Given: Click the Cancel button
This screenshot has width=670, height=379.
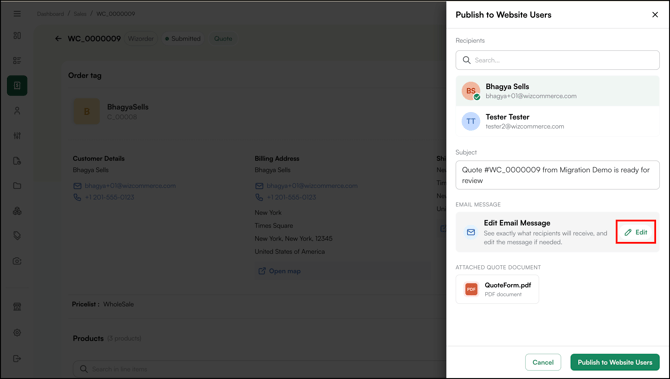Looking at the screenshot, I should click(543, 362).
